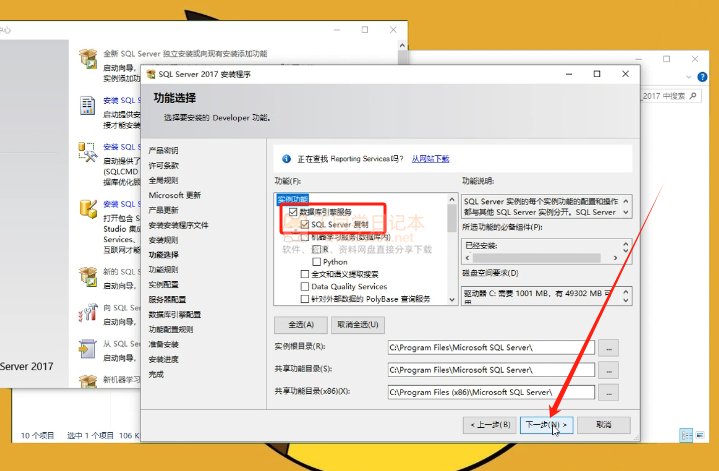Image resolution: width=719 pixels, height=471 pixels.
Task: Click the 新机器学习 box icon at list bottom
Action: pyautogui.click(x=88, y=382)
